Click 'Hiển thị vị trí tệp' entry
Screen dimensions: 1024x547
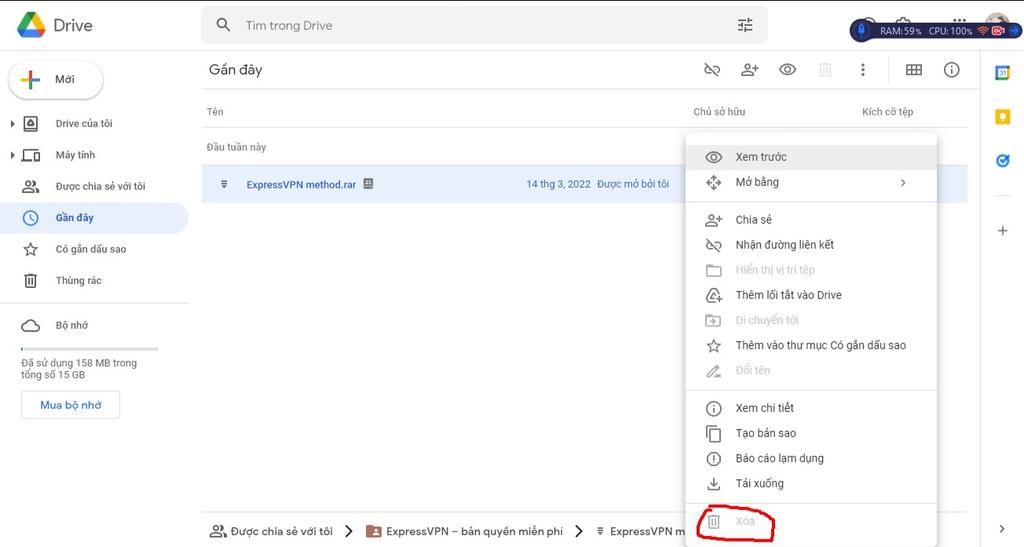coord(811,270)
